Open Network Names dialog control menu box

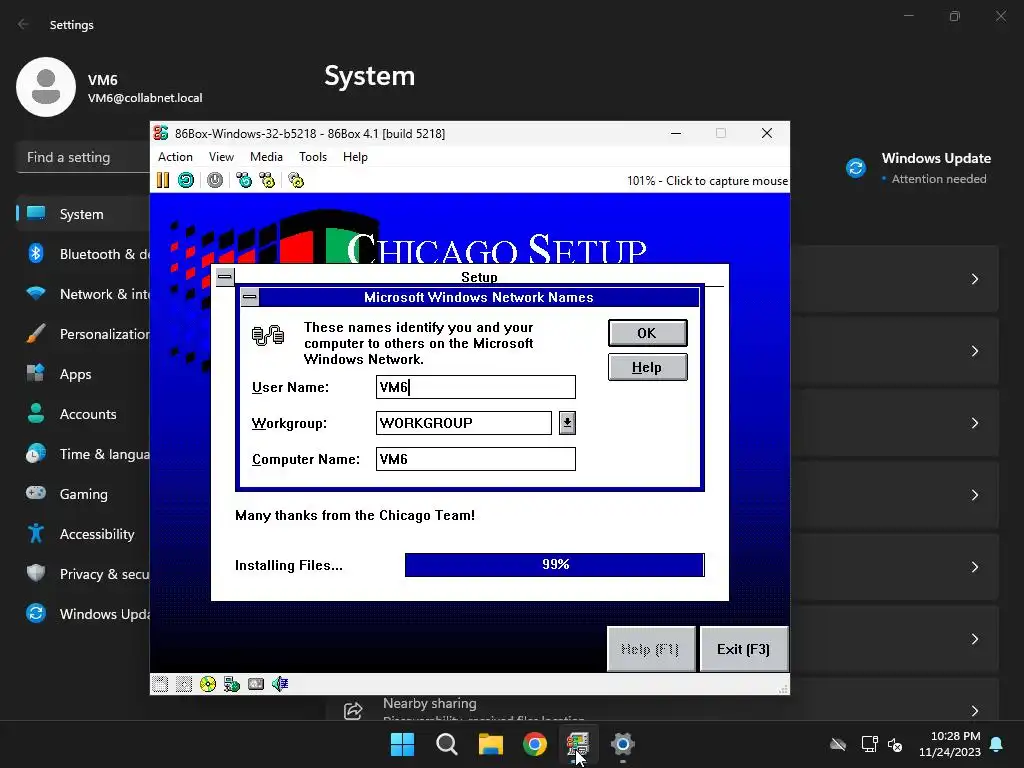[249, 297]
